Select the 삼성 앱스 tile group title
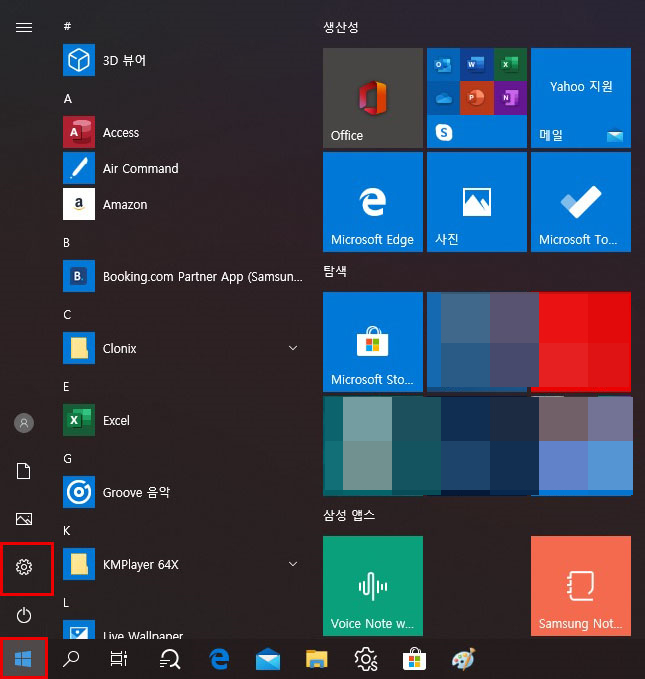 click(x=349, y=515)
